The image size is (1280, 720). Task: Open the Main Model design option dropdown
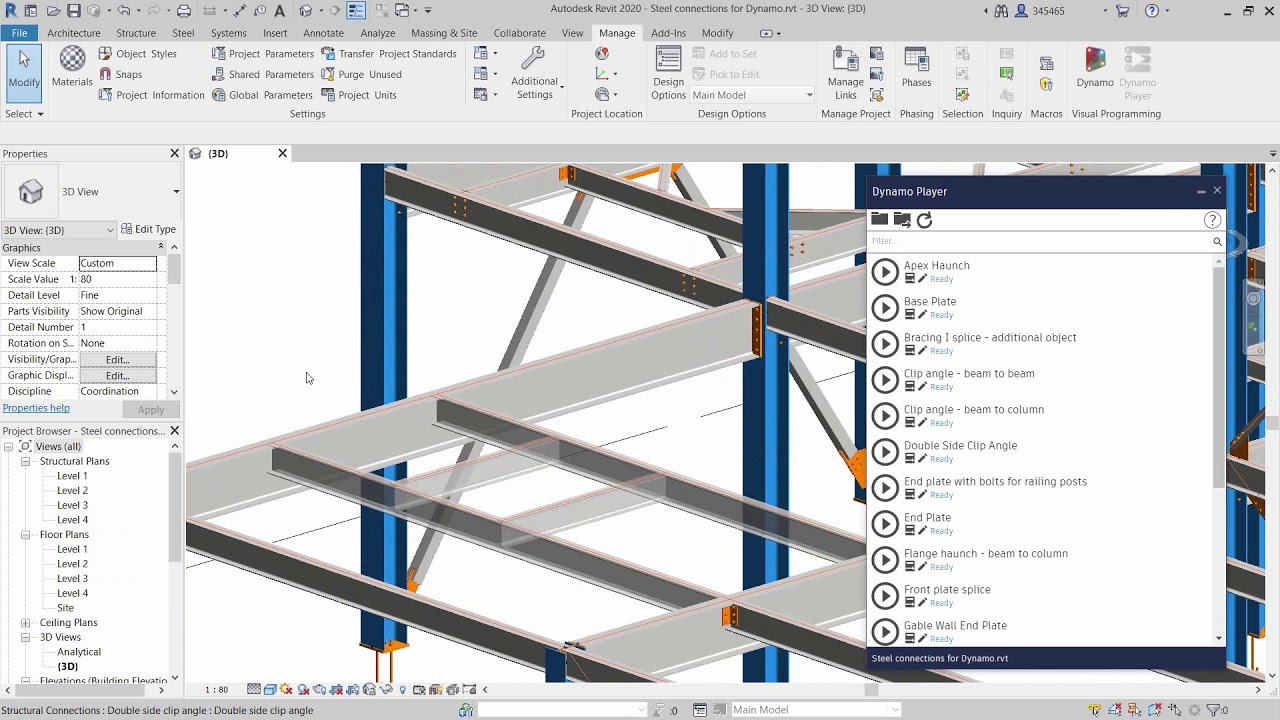click(x=752, y=95)
